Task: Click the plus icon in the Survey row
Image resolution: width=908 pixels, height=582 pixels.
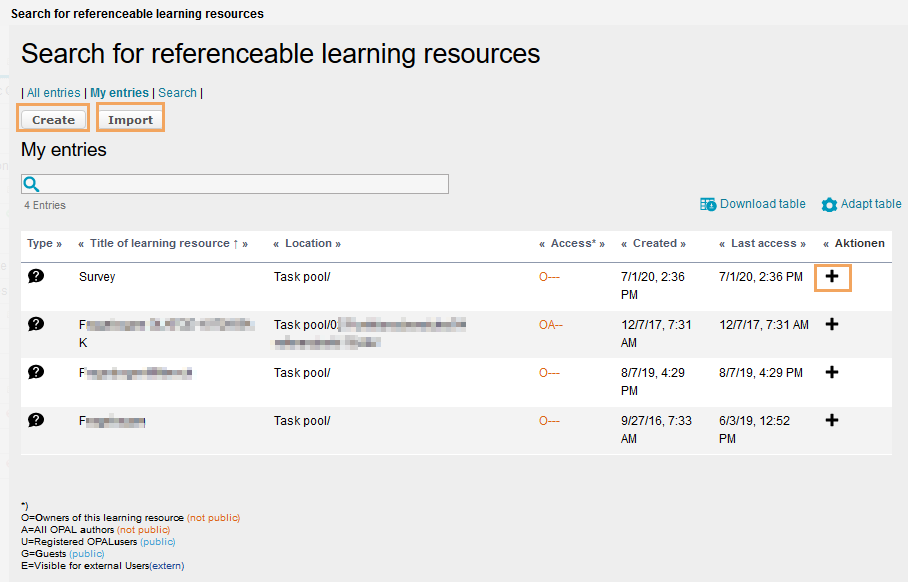Action: click(832, 276)
